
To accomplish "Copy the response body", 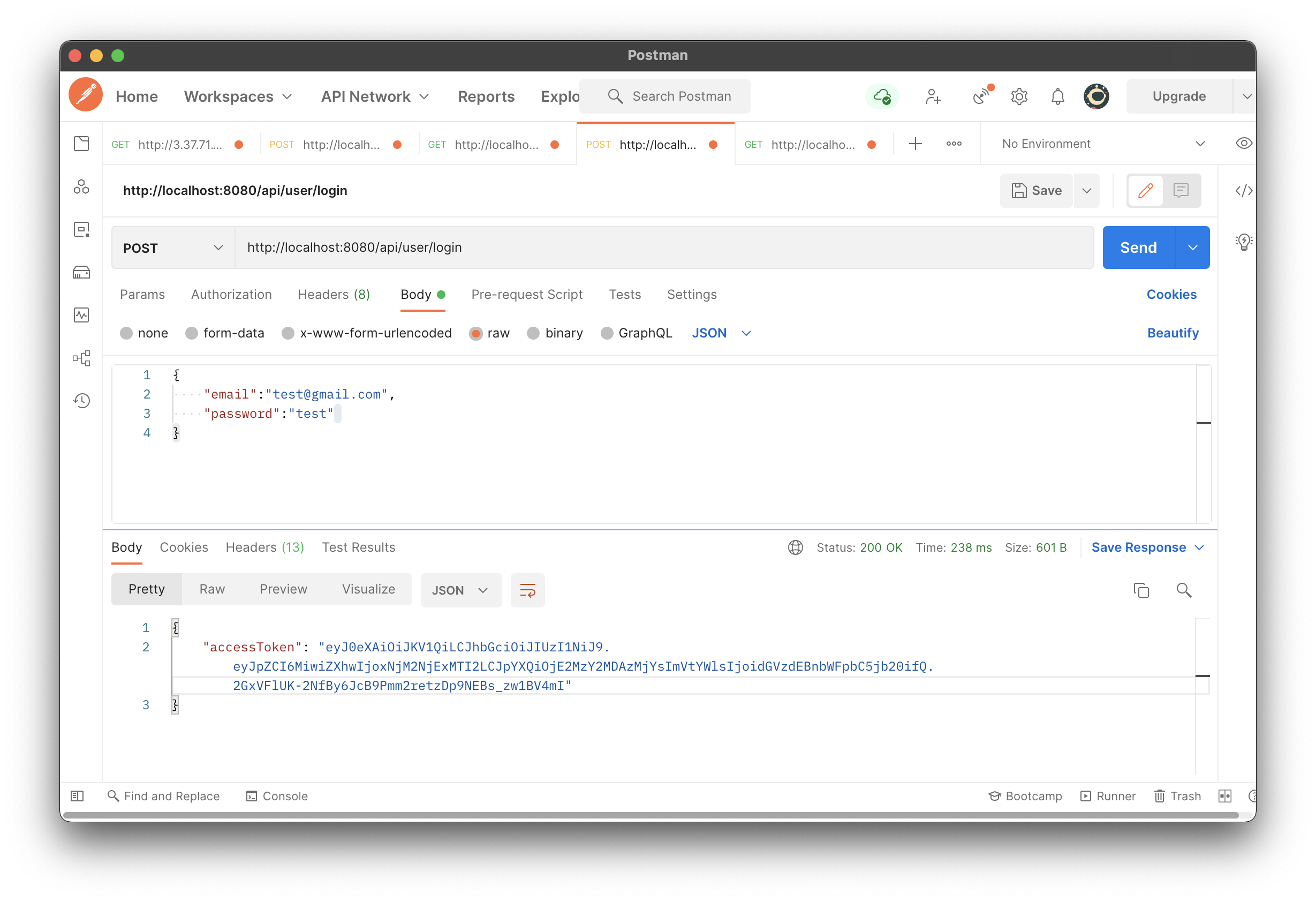I will (x=1141, y=590).
